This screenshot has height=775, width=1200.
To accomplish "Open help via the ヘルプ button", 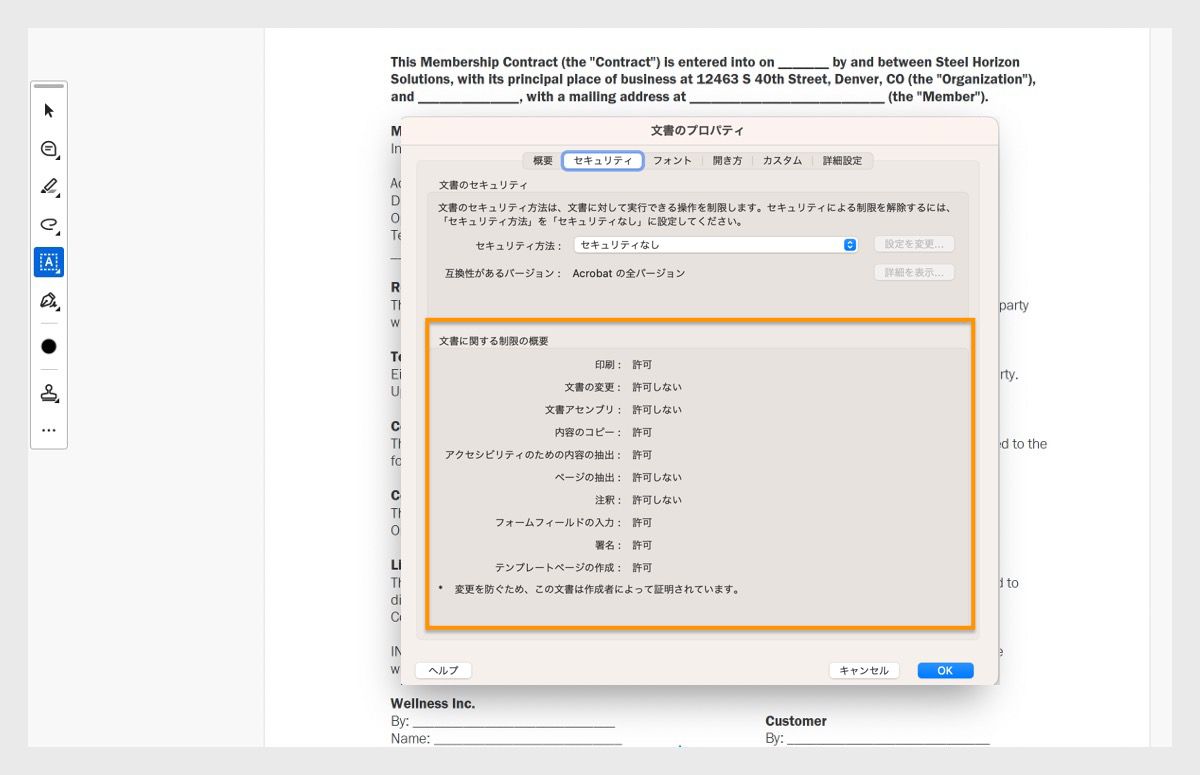I will tap(443, 670).
